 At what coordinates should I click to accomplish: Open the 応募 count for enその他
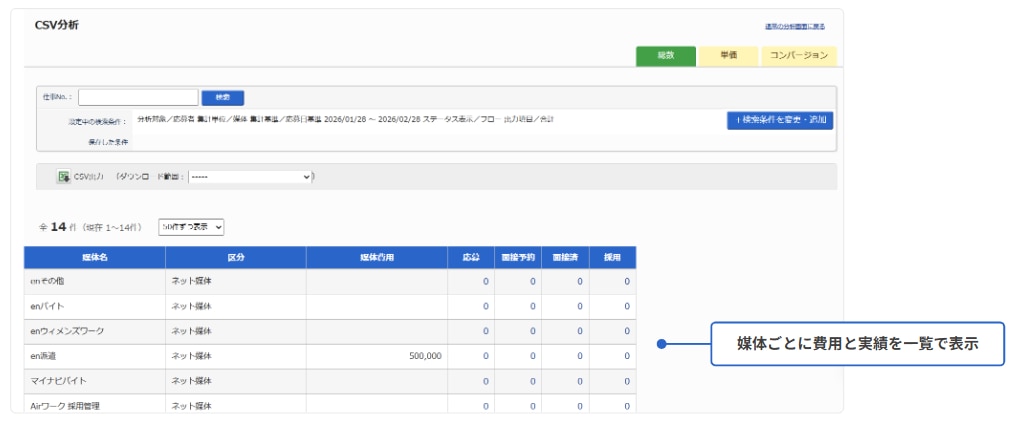pos(486,281)
